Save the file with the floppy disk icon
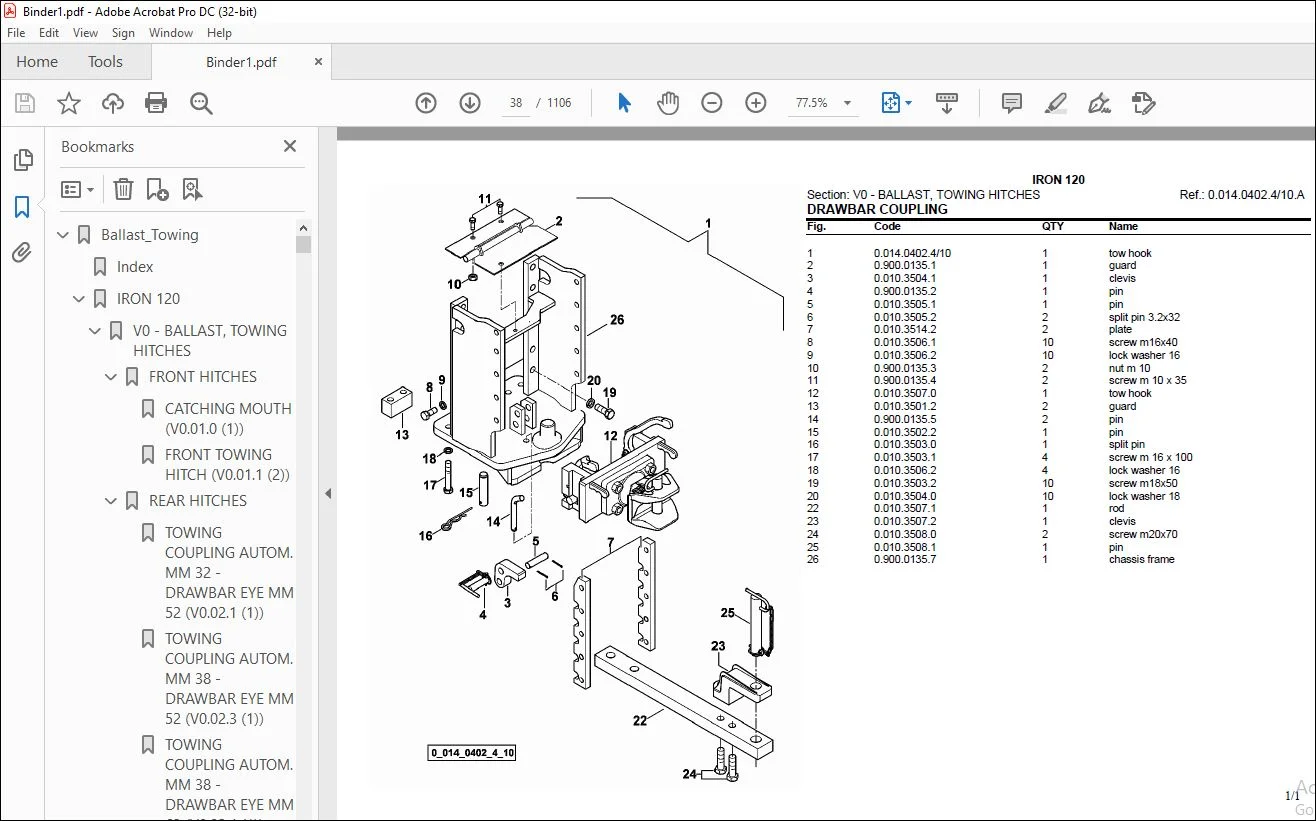Viewport: 1316px width, 821px height. coord(25,103)
